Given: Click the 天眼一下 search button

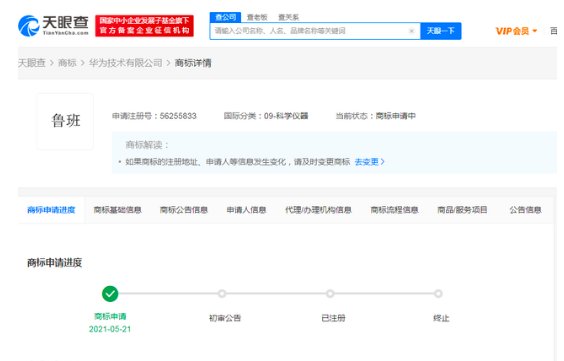Looking at the screenshot, I should click(441, 31).
